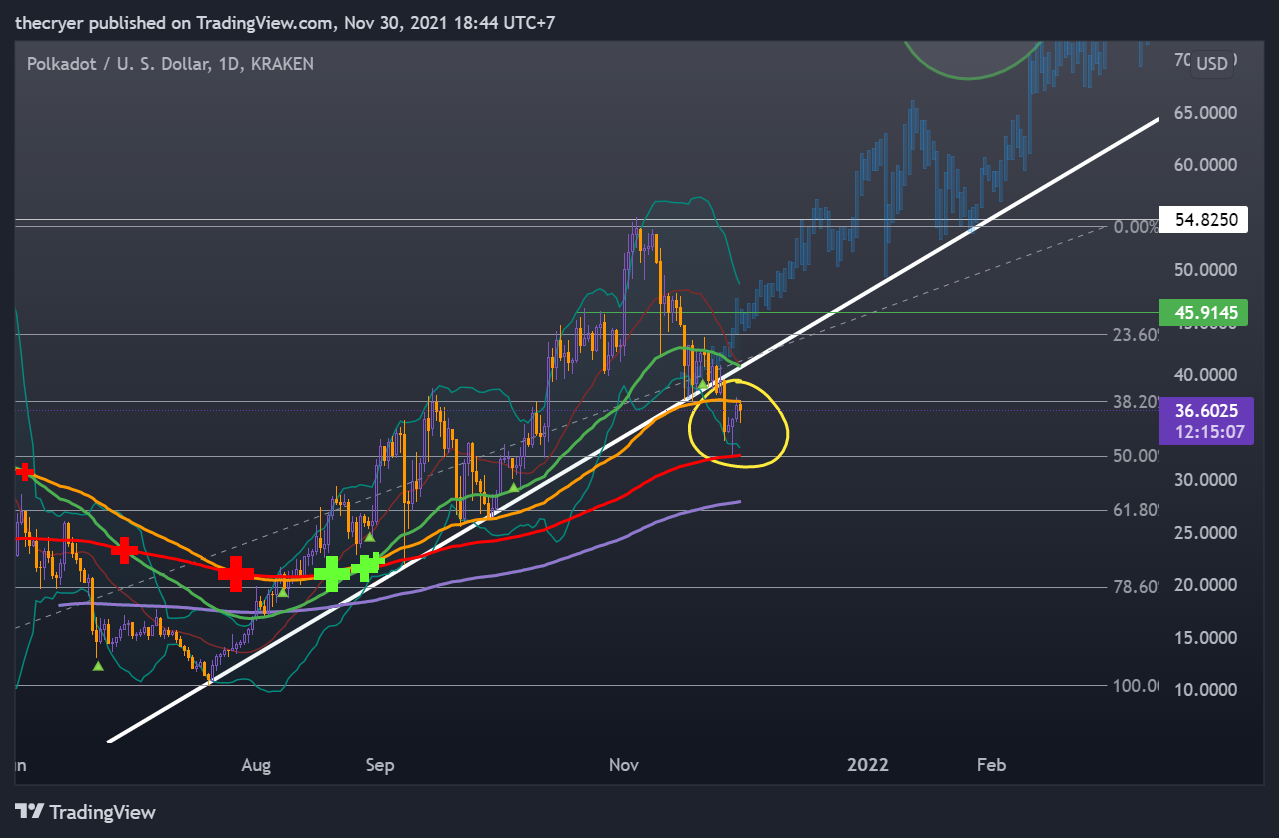Click the largest red cross marker before Aug
This screenshot has height=838, width=1279.
[236, 573]
